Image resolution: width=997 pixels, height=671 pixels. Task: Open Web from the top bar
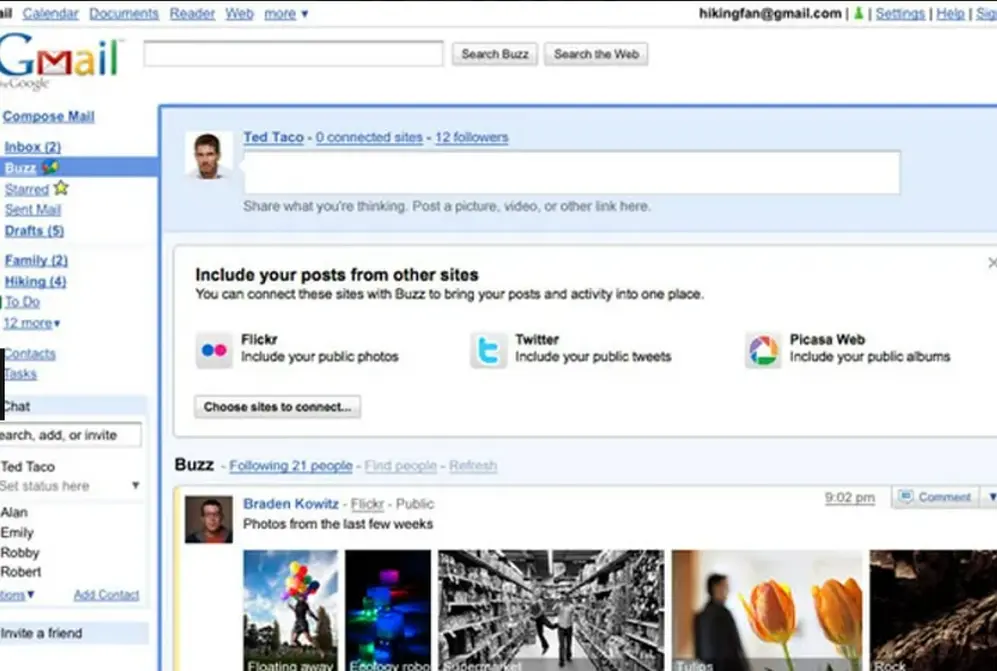tap(239, 13)
